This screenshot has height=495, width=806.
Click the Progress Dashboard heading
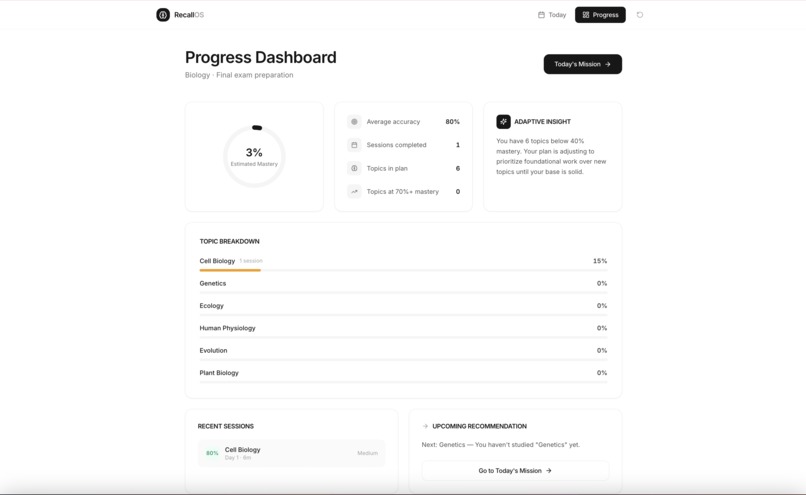pos(261,58)
